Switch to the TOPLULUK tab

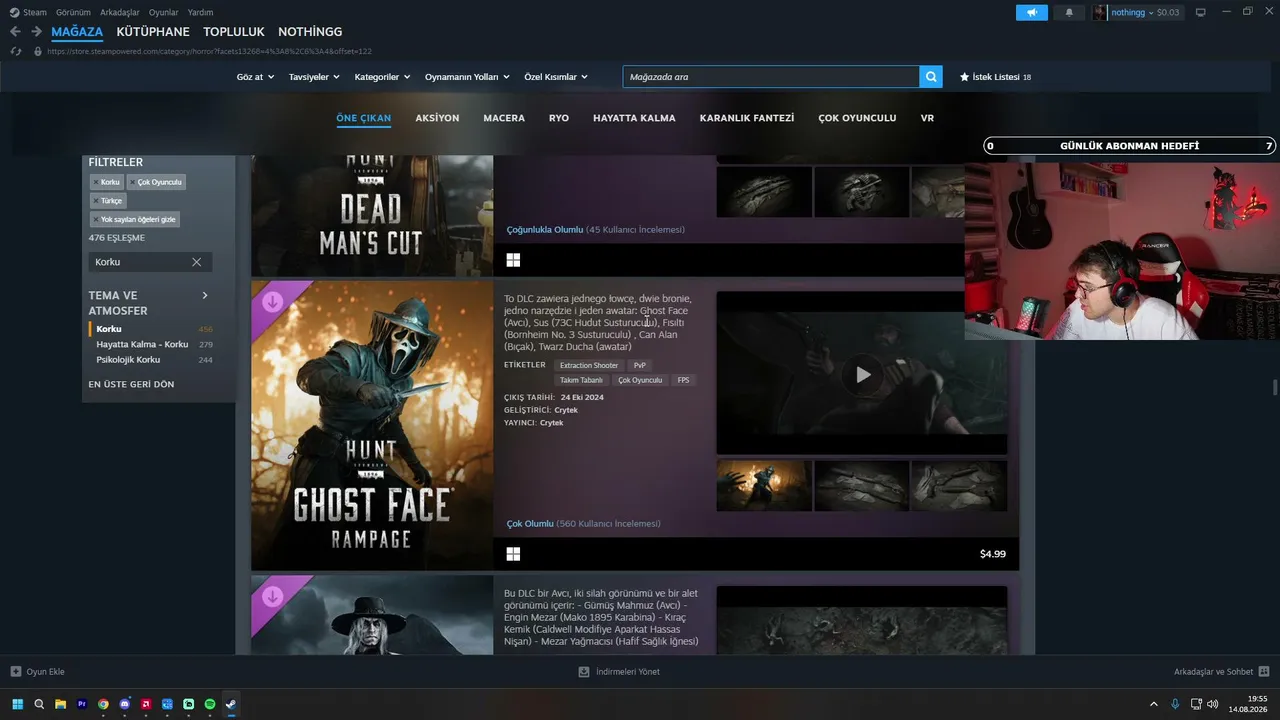point(234,32)
